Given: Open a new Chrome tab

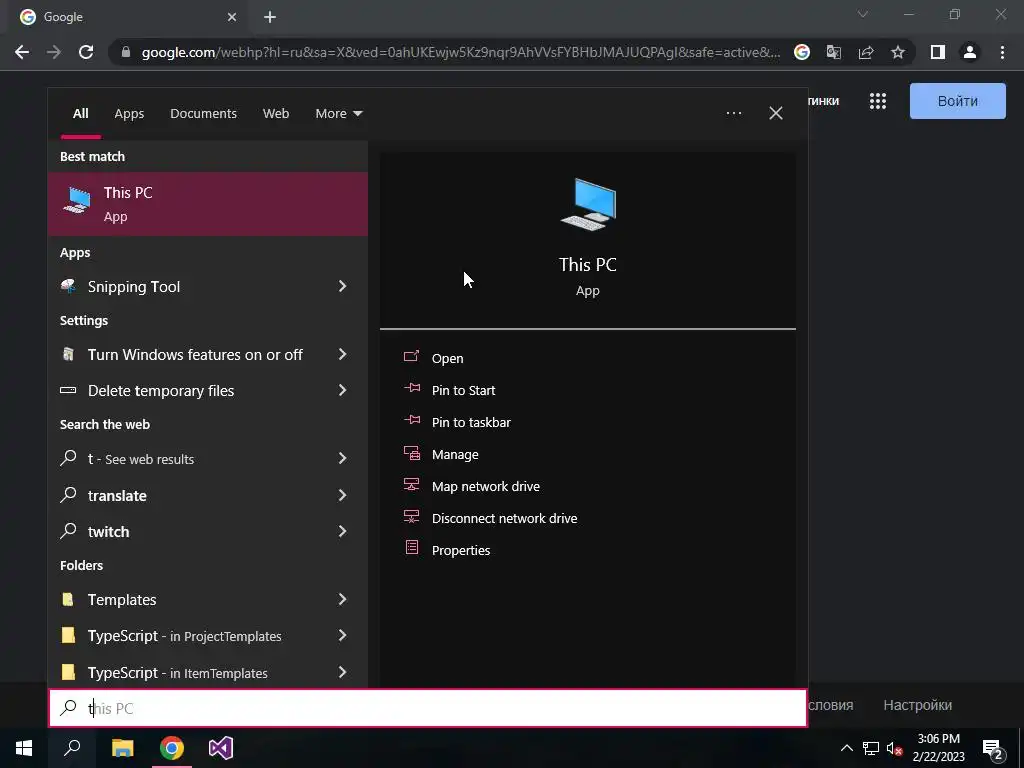Looking at the screenshot, I should click(270, 17).
